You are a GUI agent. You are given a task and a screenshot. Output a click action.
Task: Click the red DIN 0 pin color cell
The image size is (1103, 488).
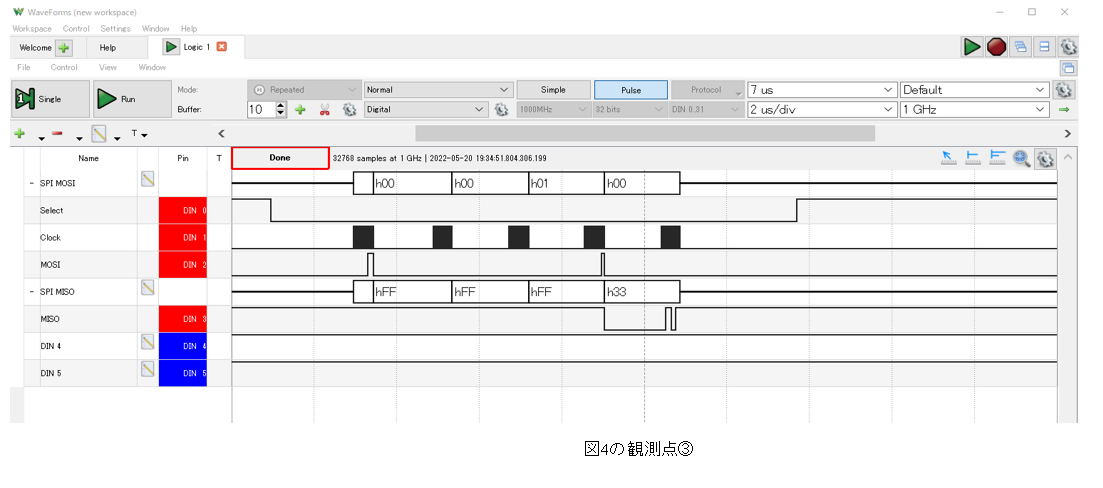183,211
